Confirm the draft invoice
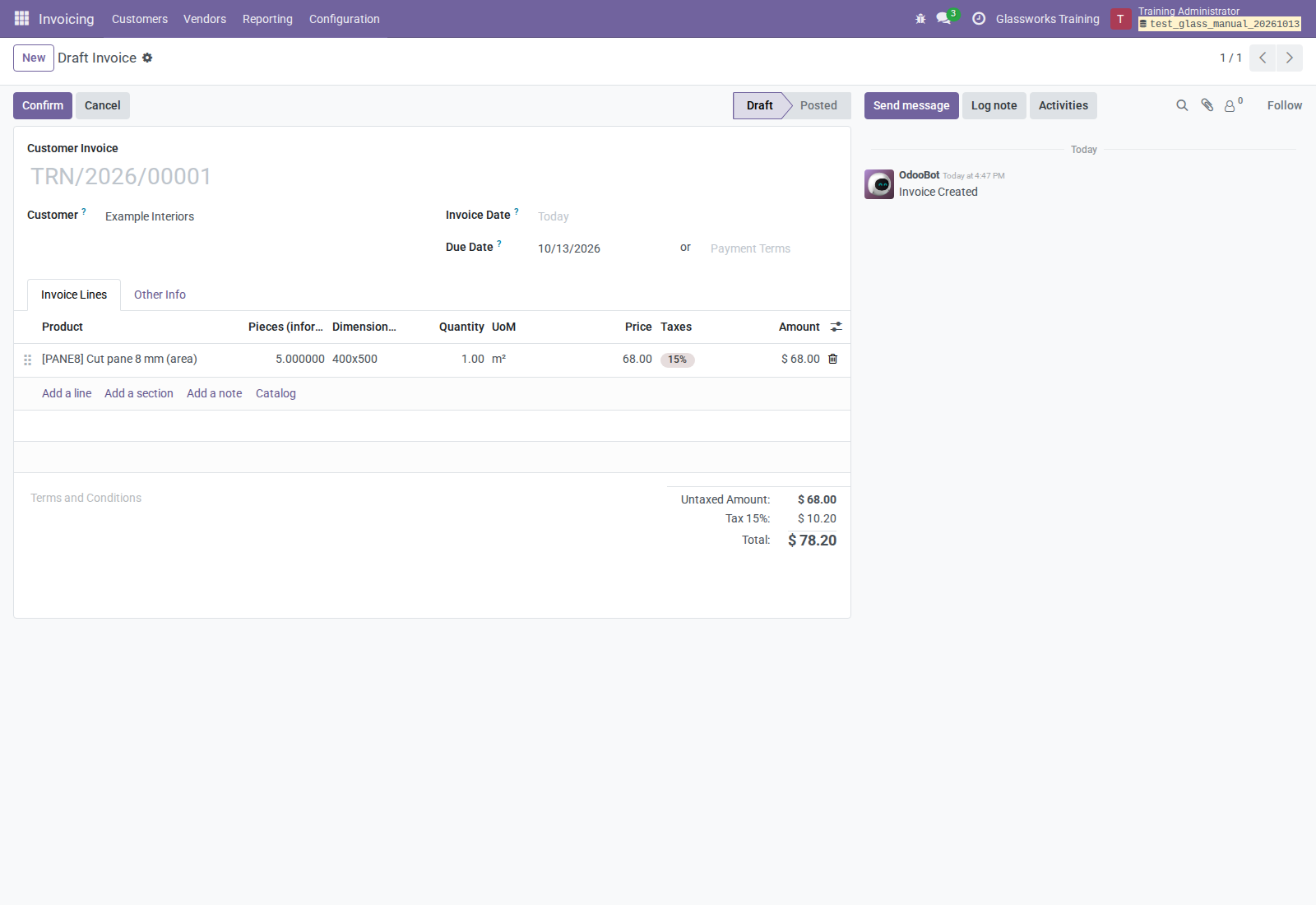Image resolution: width=1316 pixels, height=905 pixels. pos(43,105)
